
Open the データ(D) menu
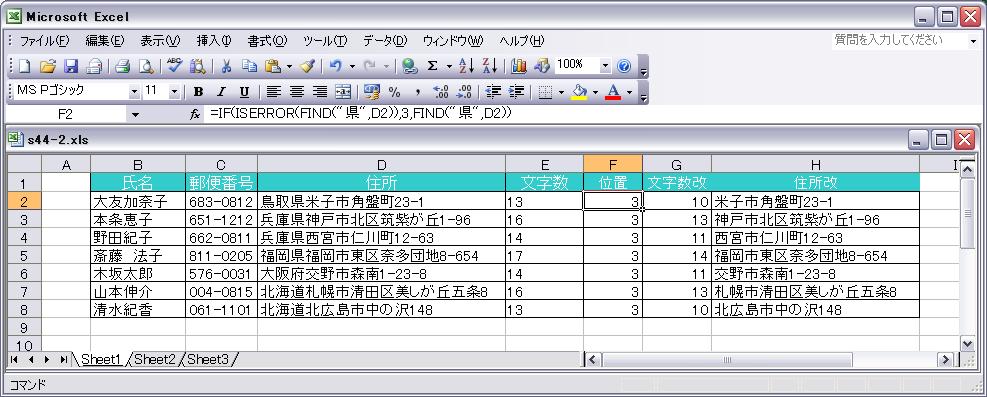(385, 41)
